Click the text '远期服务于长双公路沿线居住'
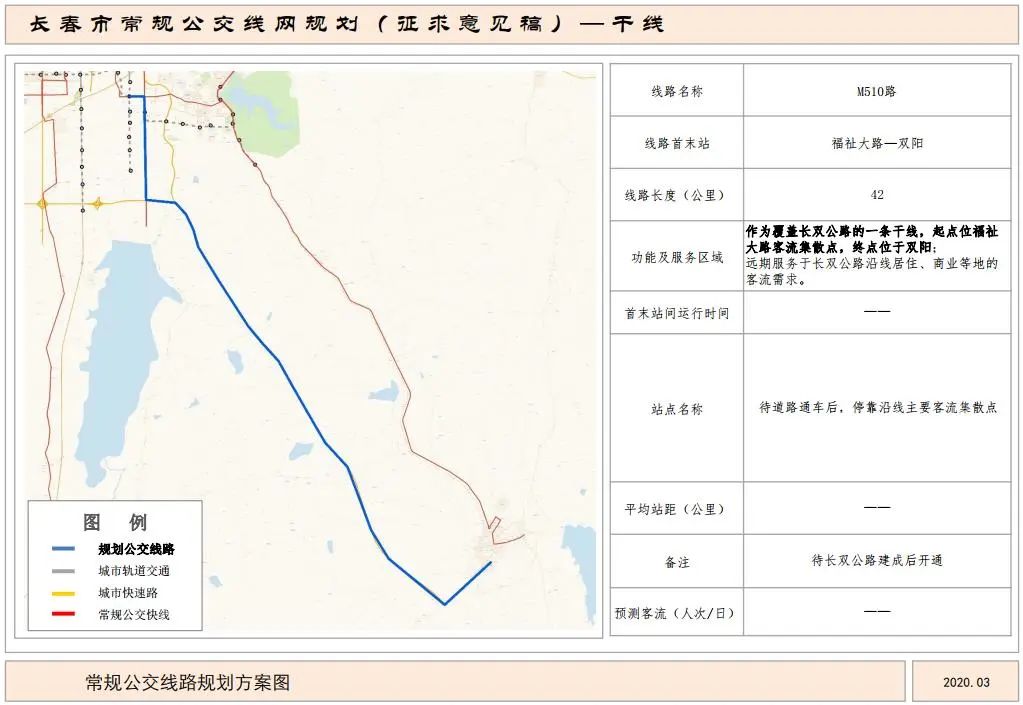This screenshot has height=705, width=1023. (832, 263)
